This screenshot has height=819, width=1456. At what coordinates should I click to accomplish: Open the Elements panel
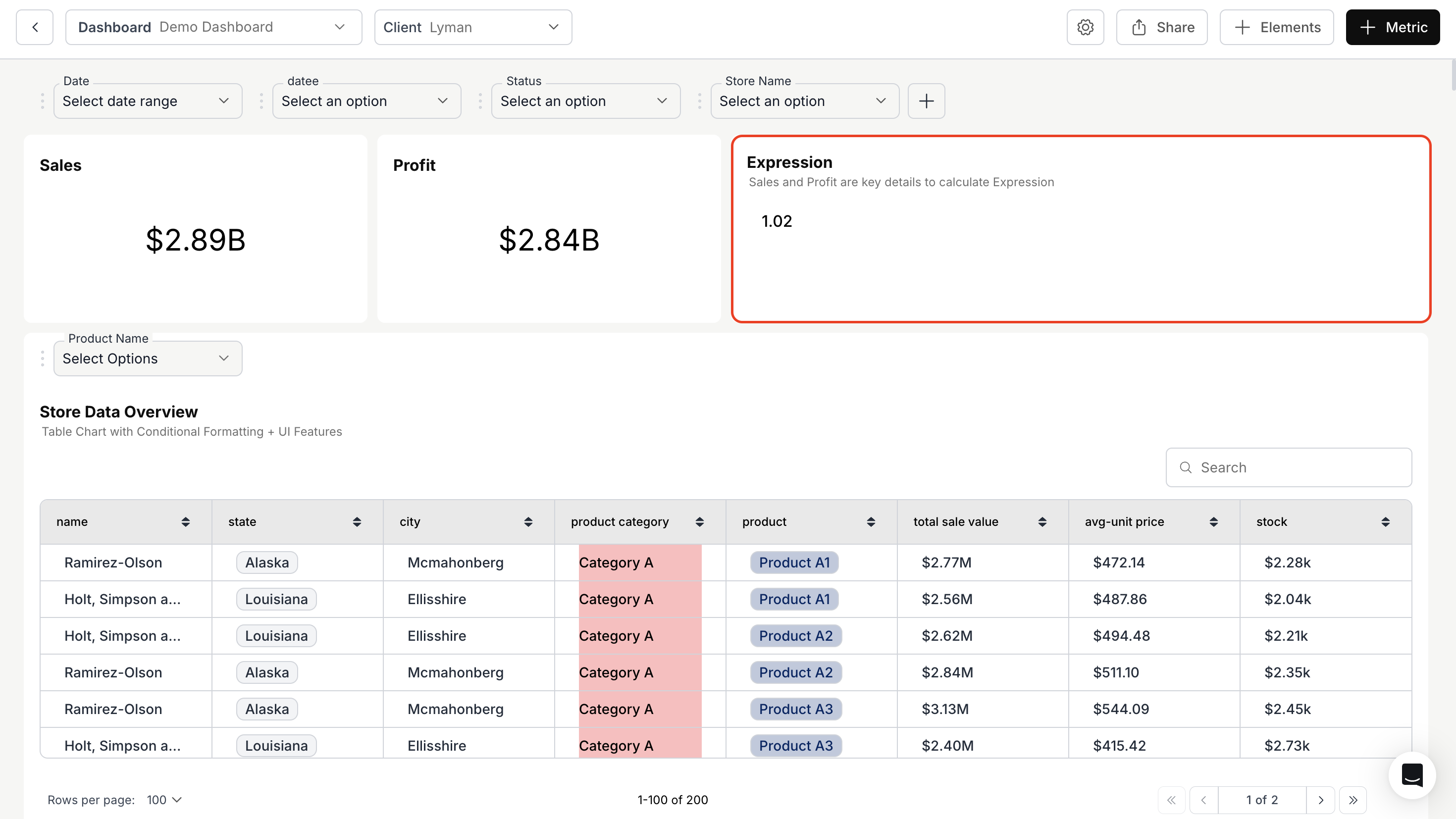pos(1276,27)
